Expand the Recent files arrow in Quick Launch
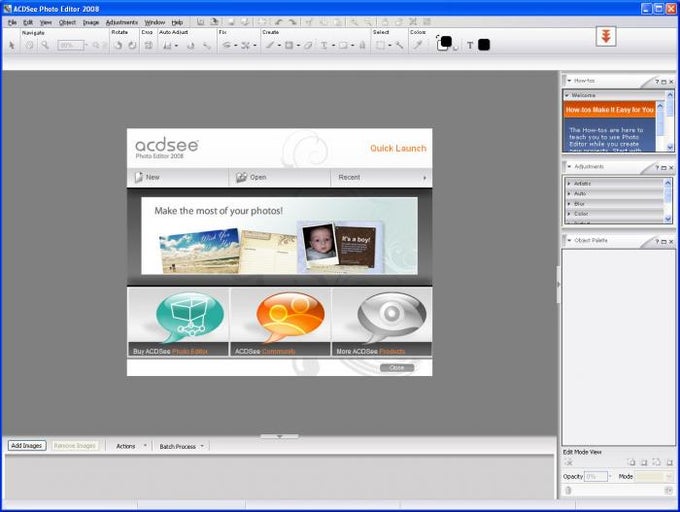This screenshot has height=512, width=680. pos(425,178)
